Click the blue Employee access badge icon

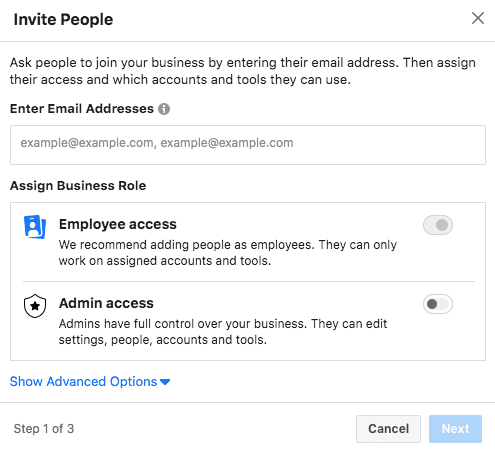coord(35,227)
